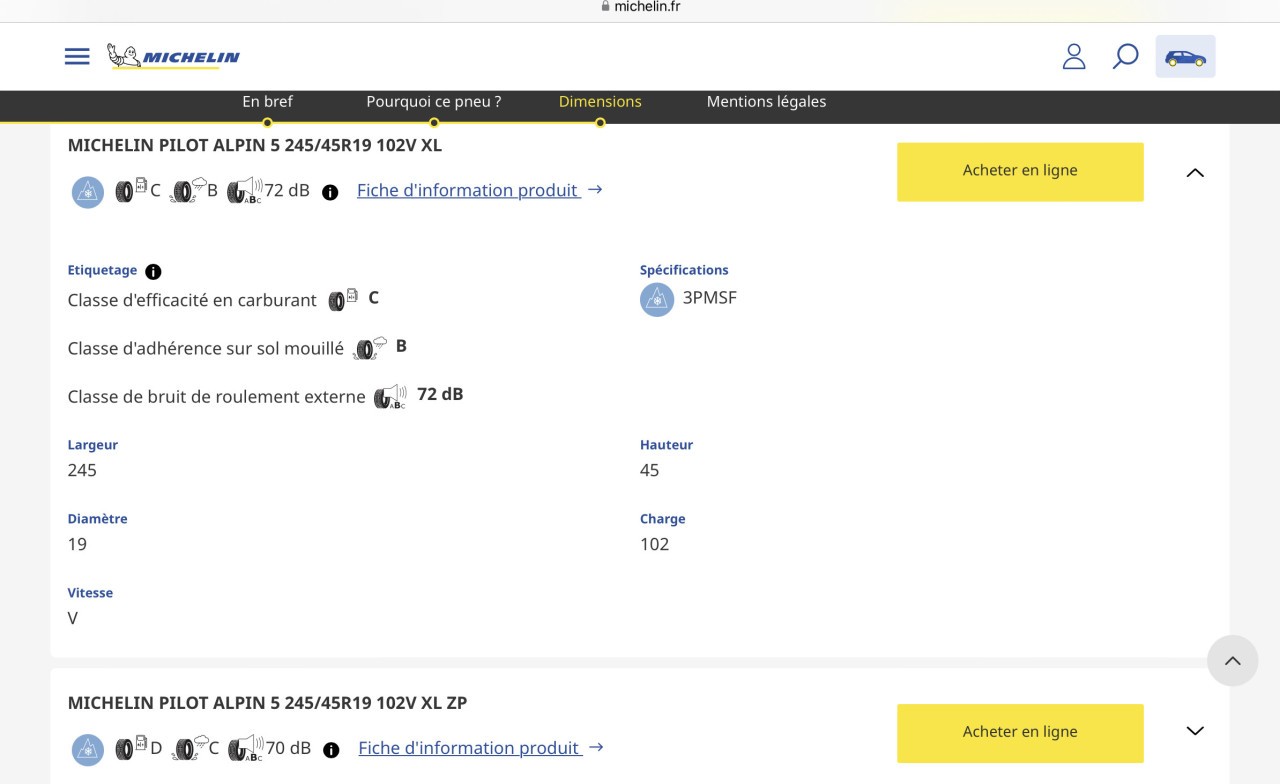Click noise icon beside 70 dB
Viewport: 1280px width, 784px height.
point(246,748)
